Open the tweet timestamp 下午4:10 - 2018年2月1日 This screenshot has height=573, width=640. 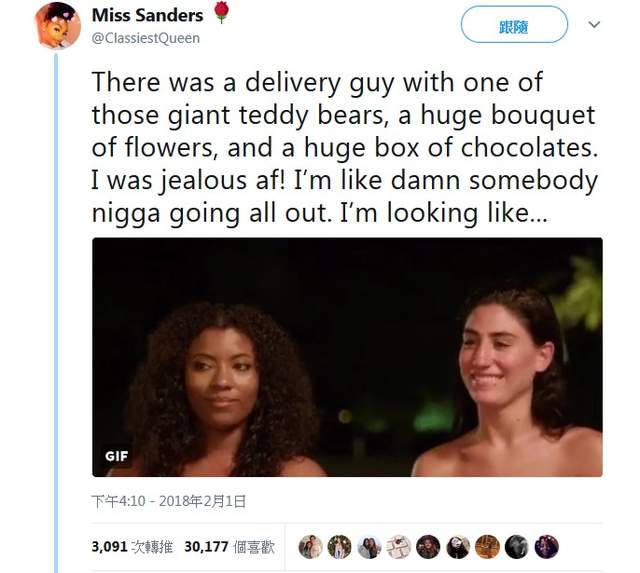tap(168, 500)
